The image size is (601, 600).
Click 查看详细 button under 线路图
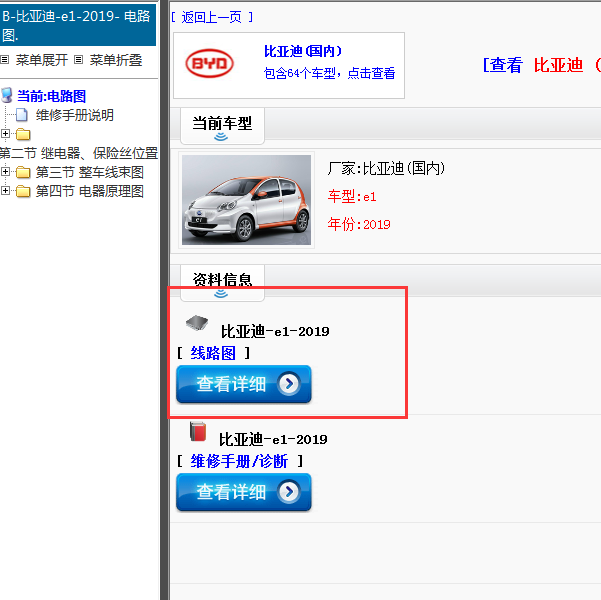(x=244, y=384)
